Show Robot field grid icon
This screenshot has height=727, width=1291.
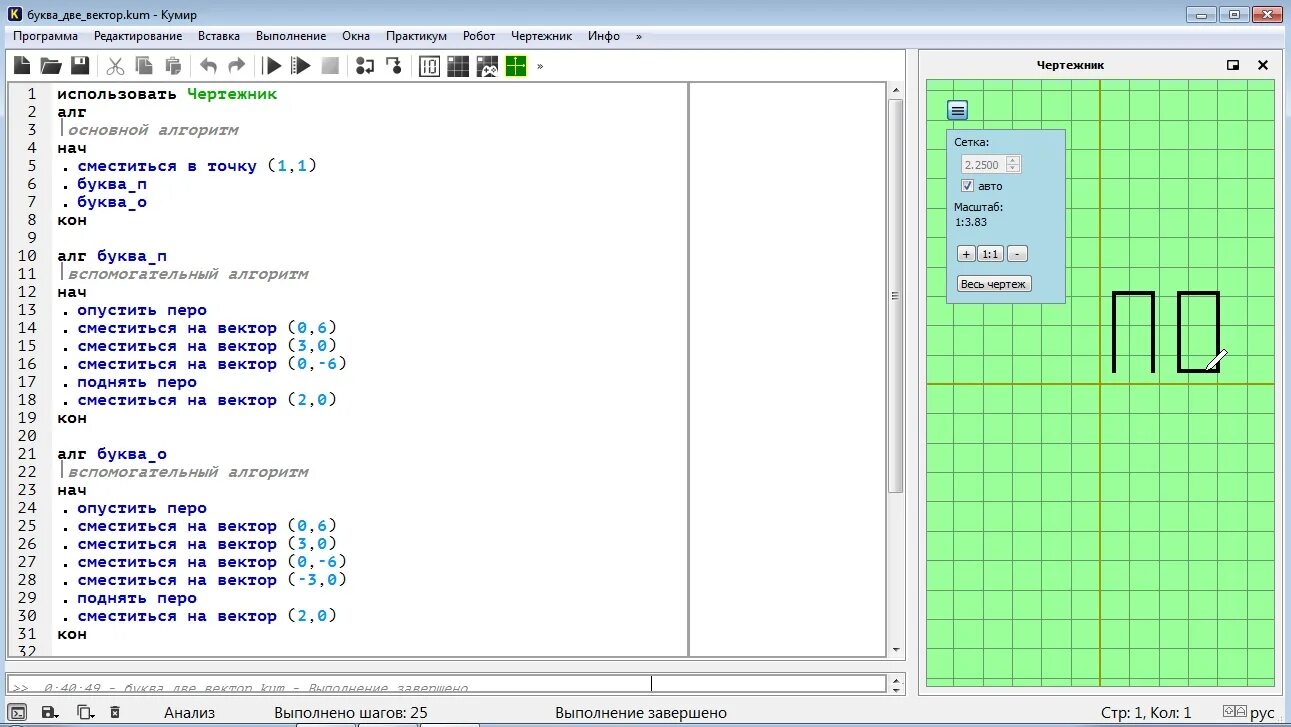458,66
